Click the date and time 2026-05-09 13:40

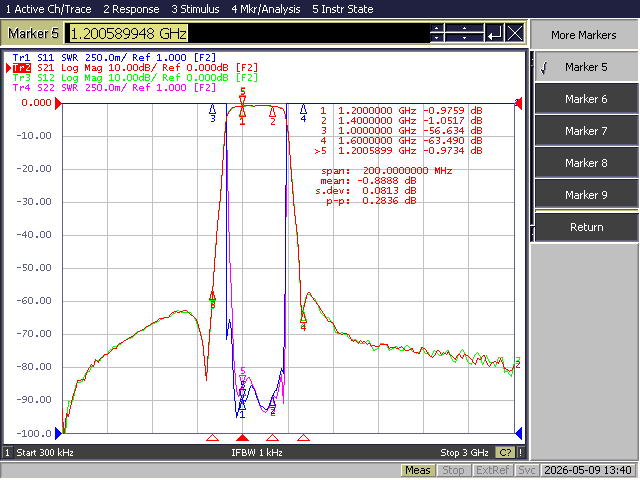[x=588, y=470]
